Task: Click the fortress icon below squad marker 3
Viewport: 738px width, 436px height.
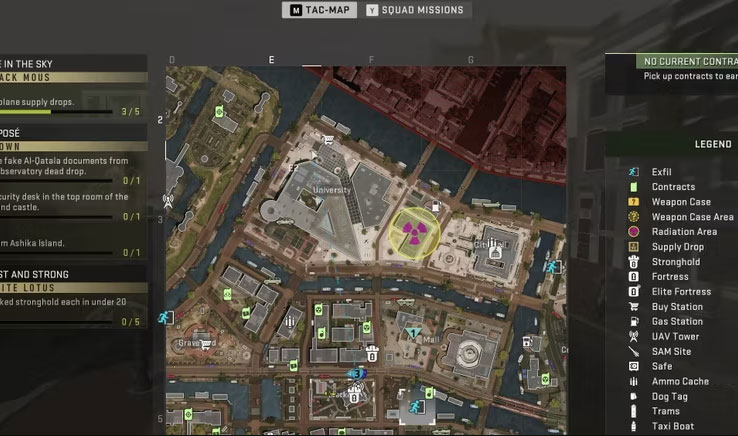Action: pyautogui.click(x=354, y=396)
